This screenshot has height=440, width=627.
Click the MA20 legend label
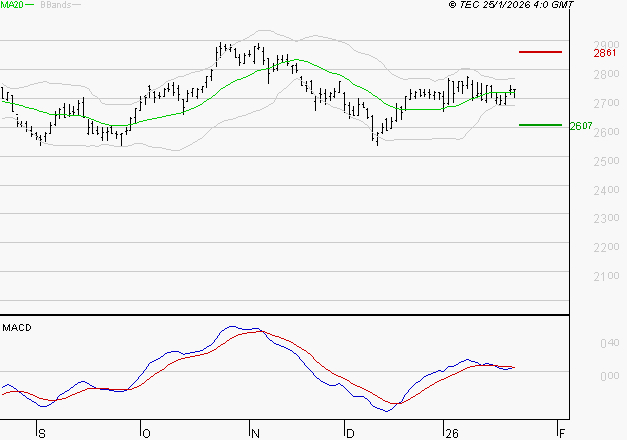tap(12, 5)
